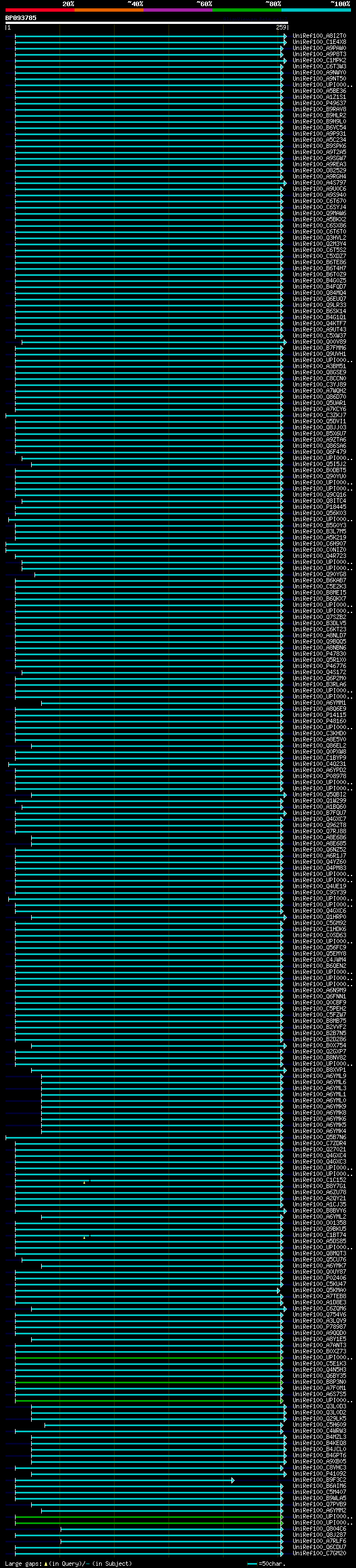
Task: Open hit UniRef100_B7FMM6
Action: pos(319,348)
